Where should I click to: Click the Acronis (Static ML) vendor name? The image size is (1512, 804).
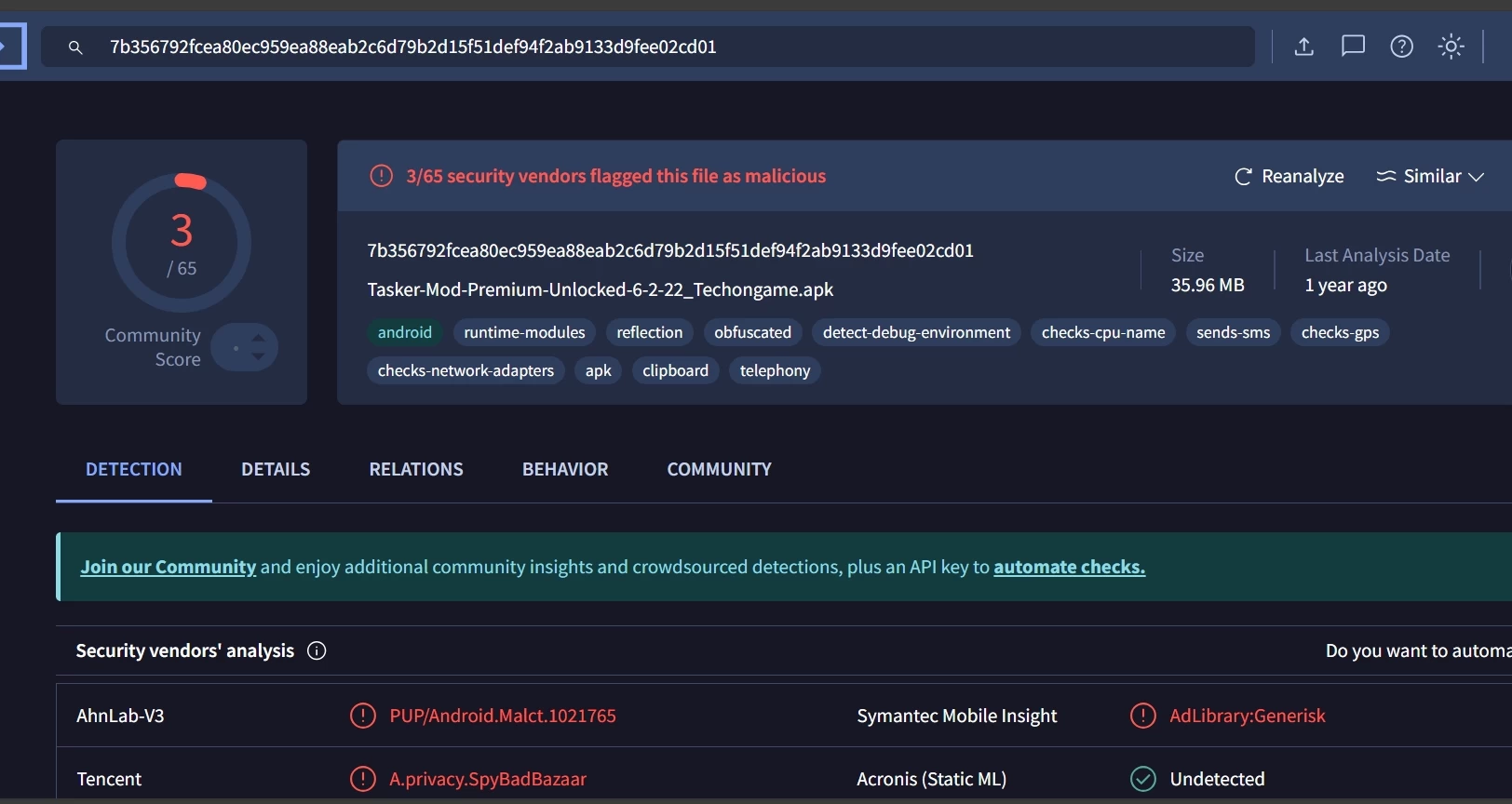pos(931,779)
